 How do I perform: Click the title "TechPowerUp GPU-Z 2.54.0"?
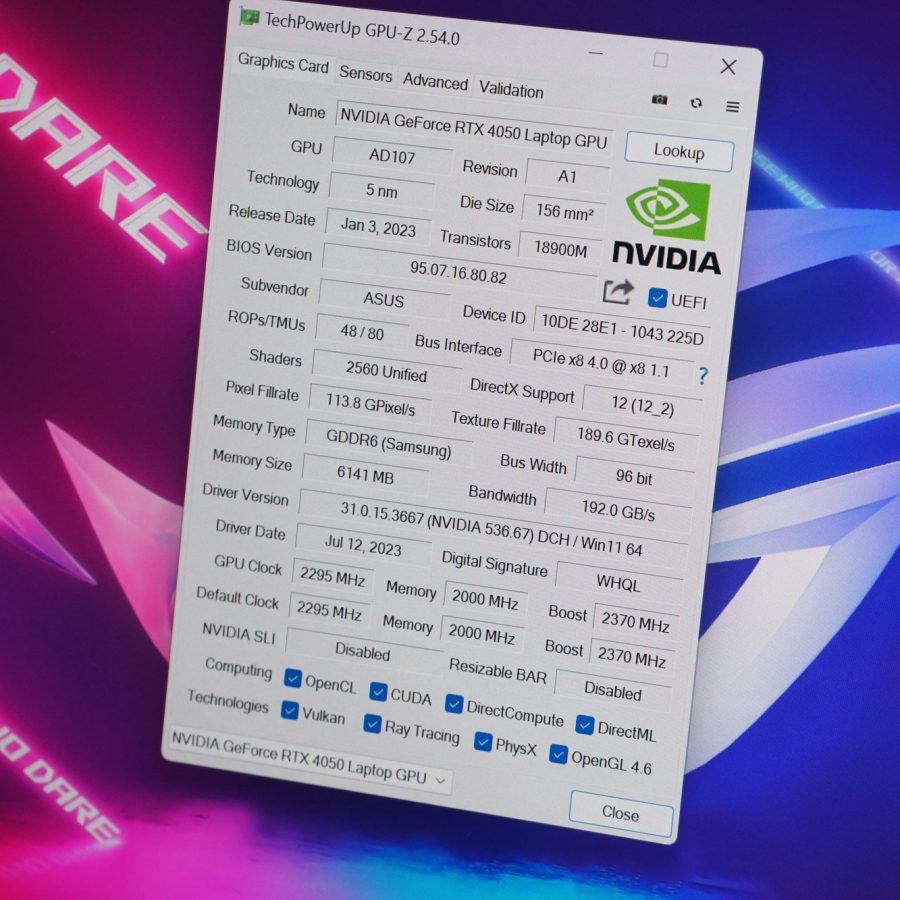click(362, 29)
